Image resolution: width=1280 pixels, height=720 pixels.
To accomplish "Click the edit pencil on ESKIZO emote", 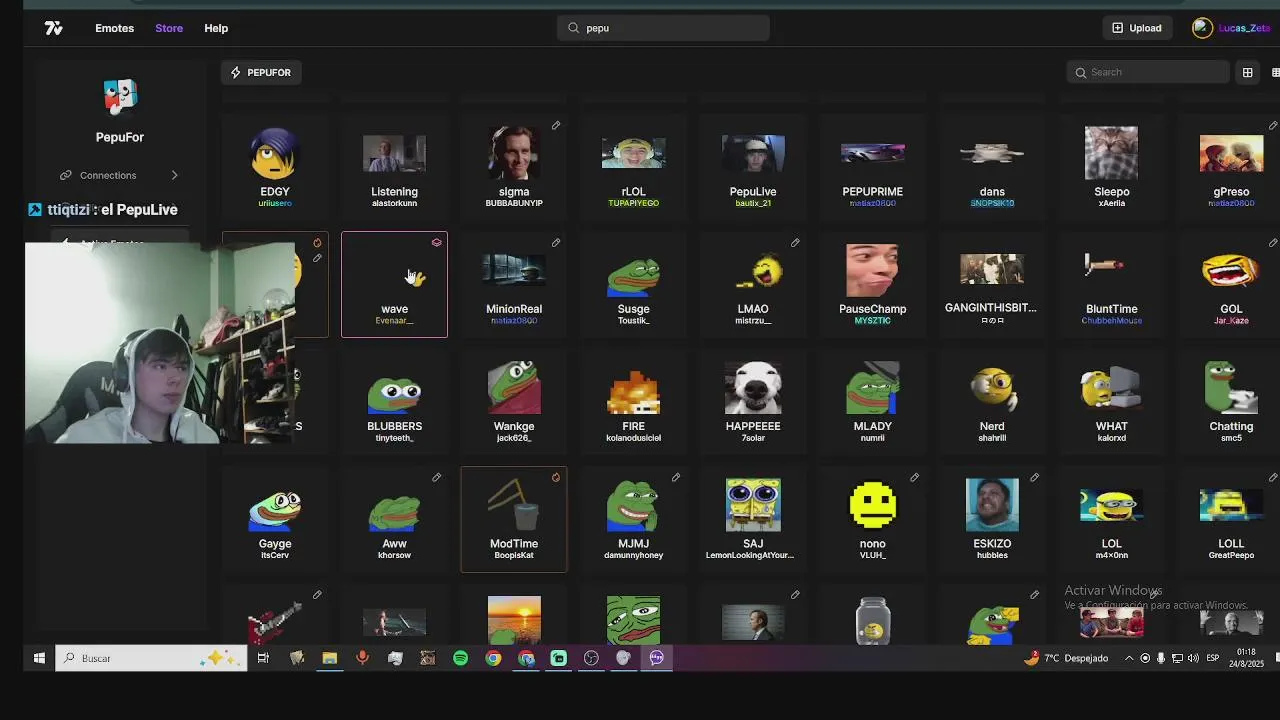I will click(x=1034, y=478).
